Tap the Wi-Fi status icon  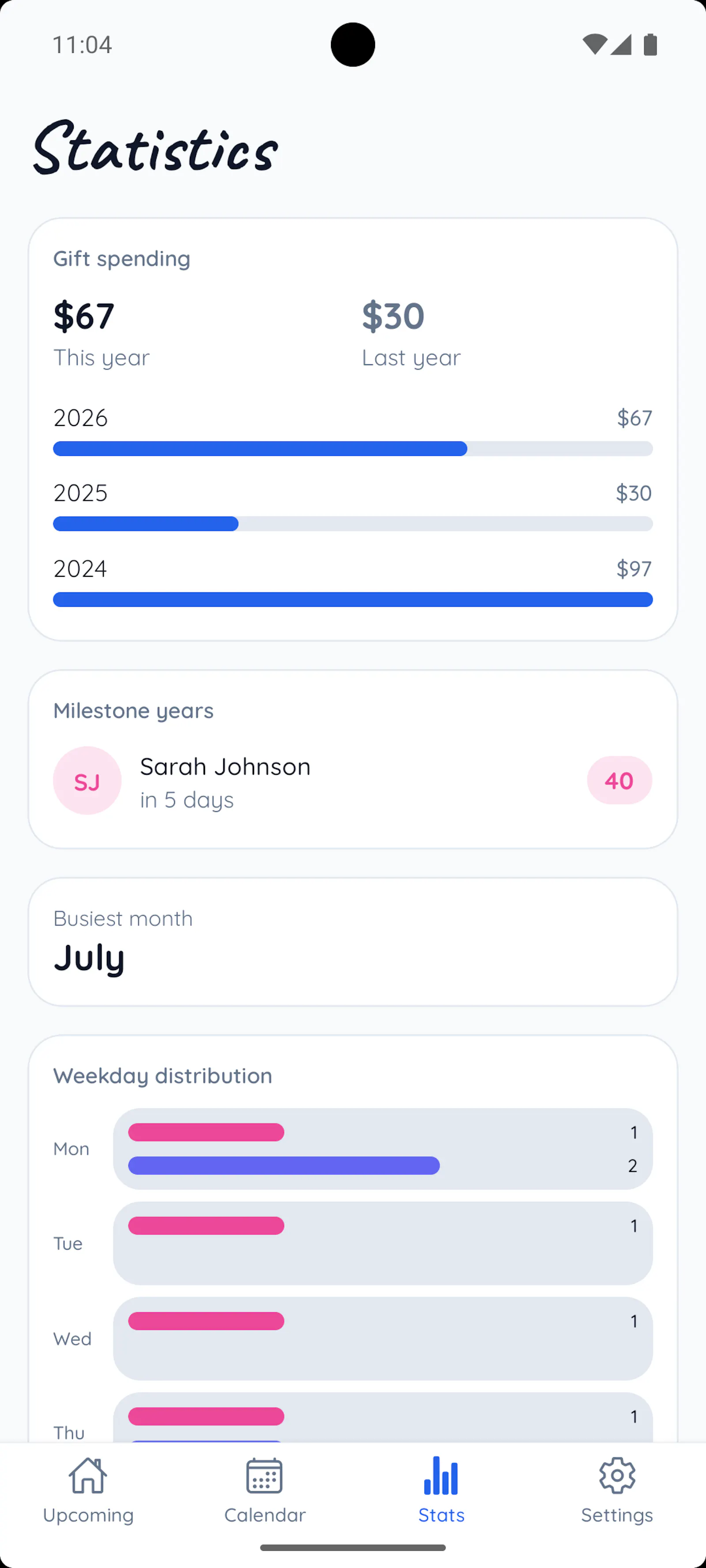tap(594, 45)
